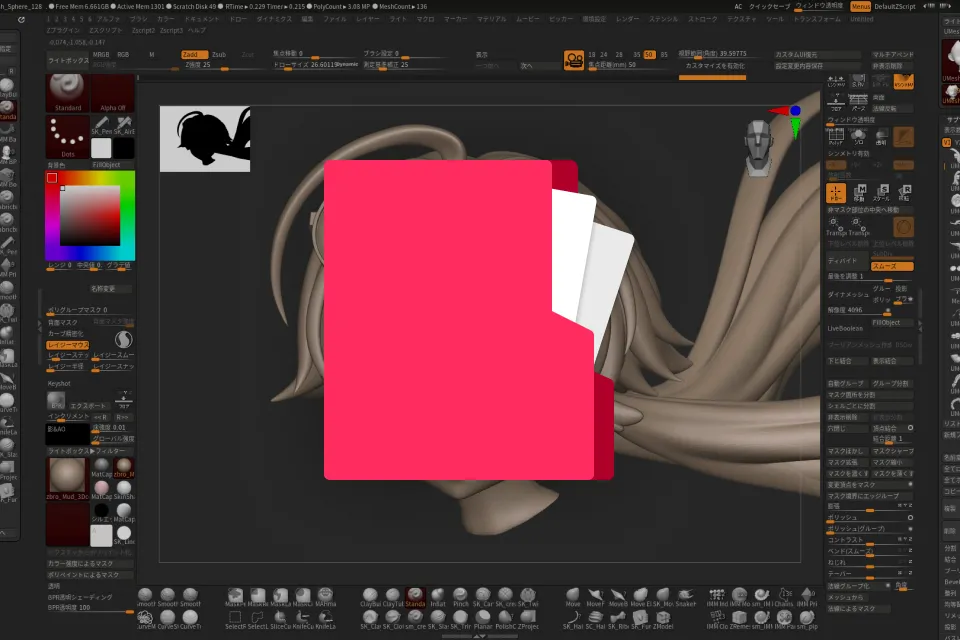
Task: Click the 下と結合 merge down button
Action: coord(847,361)
